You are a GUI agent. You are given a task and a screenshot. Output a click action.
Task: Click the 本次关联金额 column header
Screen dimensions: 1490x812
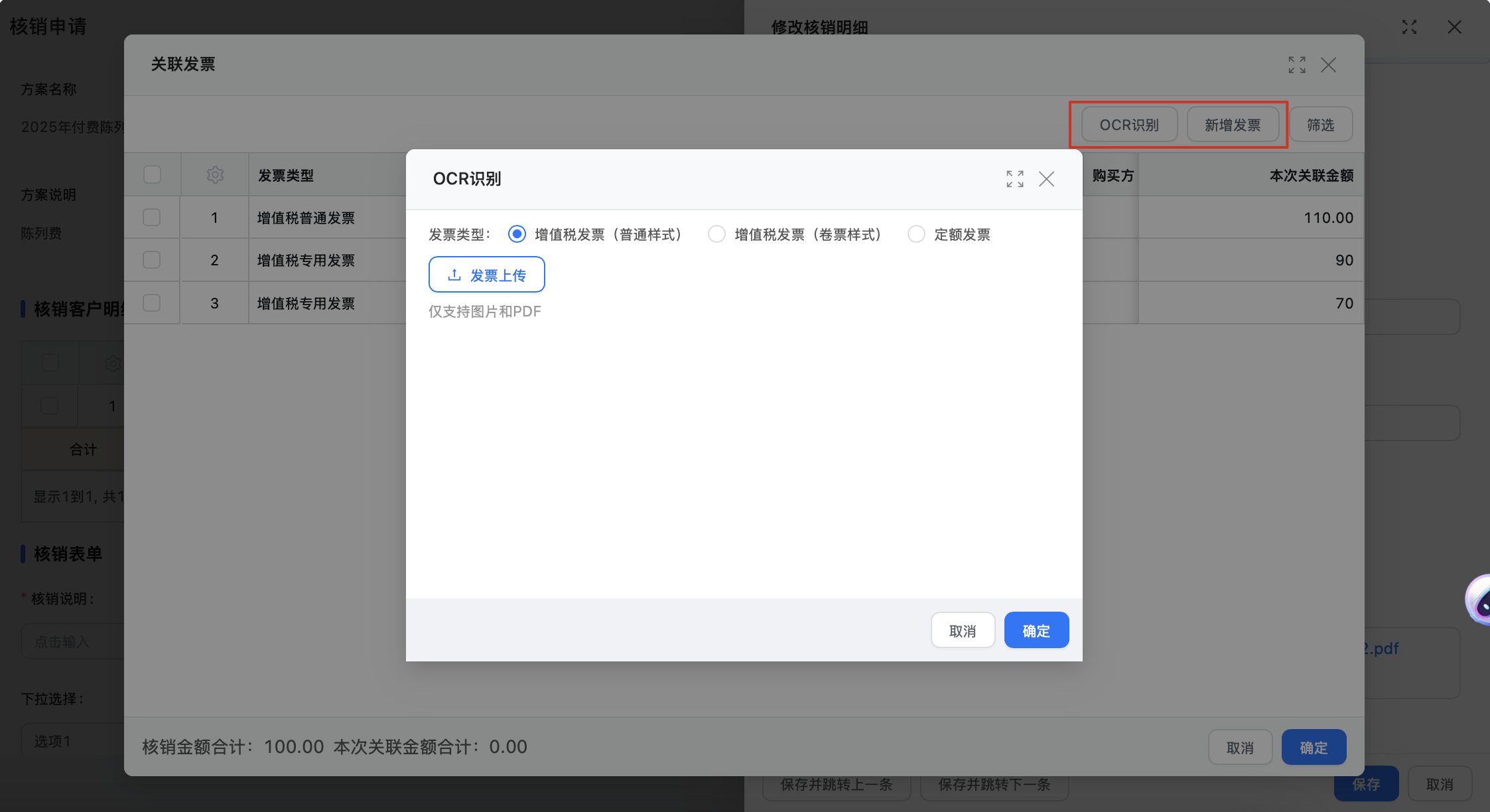1310,176
